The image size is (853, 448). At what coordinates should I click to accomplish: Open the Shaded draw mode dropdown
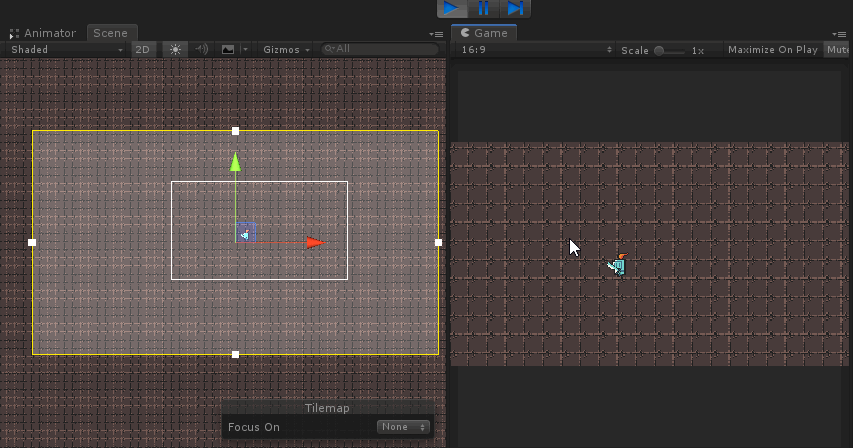tap(66, 49)
